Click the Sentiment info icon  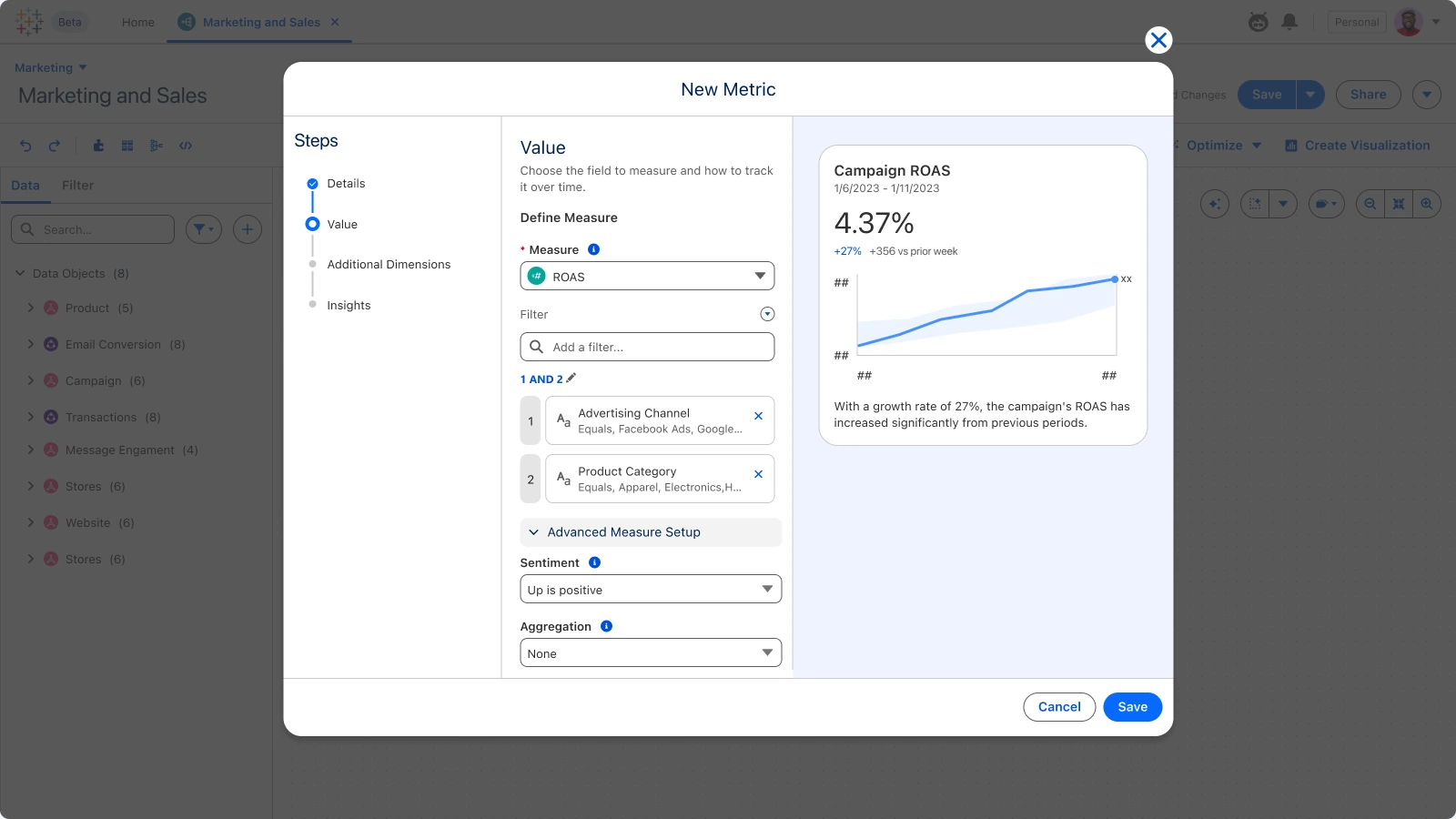[594, 562]
